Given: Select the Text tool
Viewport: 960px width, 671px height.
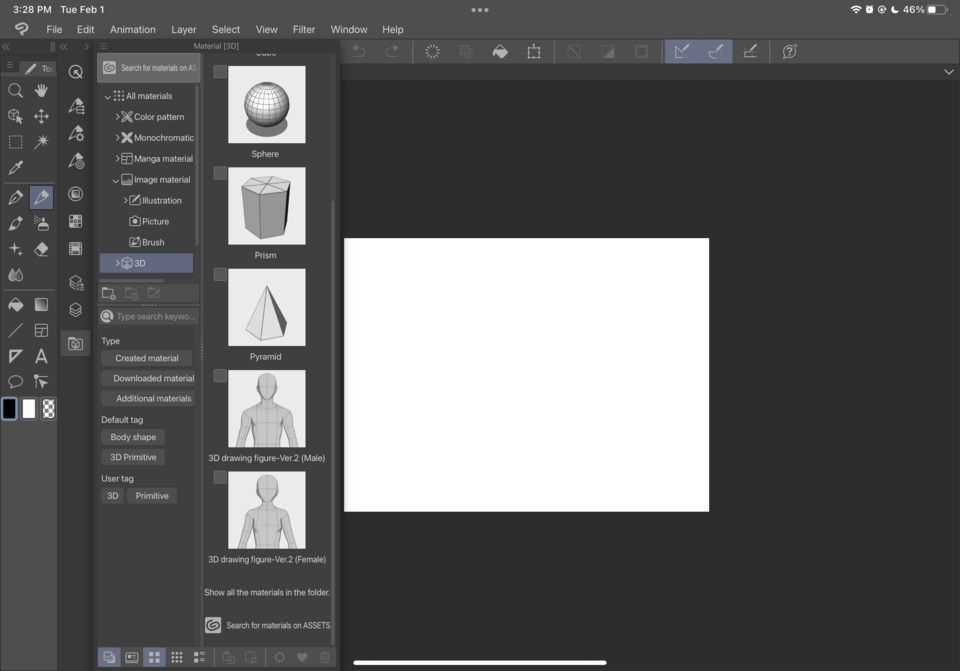Looking at the screenshot, I should coord(41,356).
